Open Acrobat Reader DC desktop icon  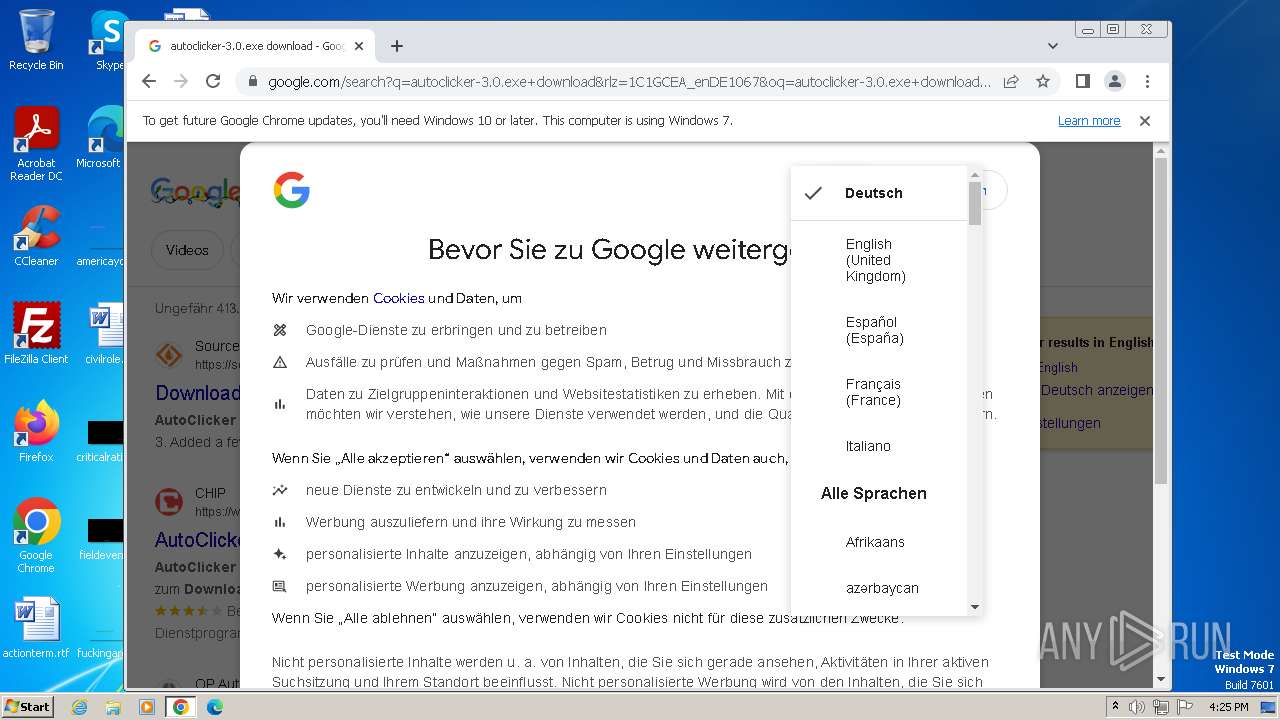coord(36,144)
